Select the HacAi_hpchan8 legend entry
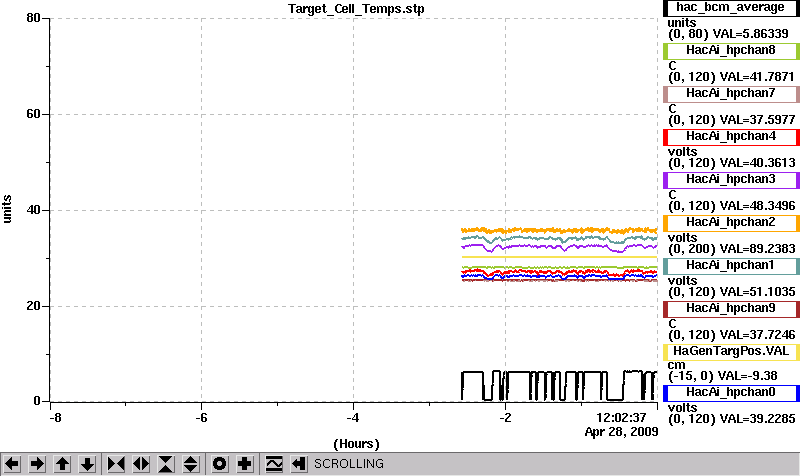Viewport: 800px width, 476px height. click(x=731, y=51)
